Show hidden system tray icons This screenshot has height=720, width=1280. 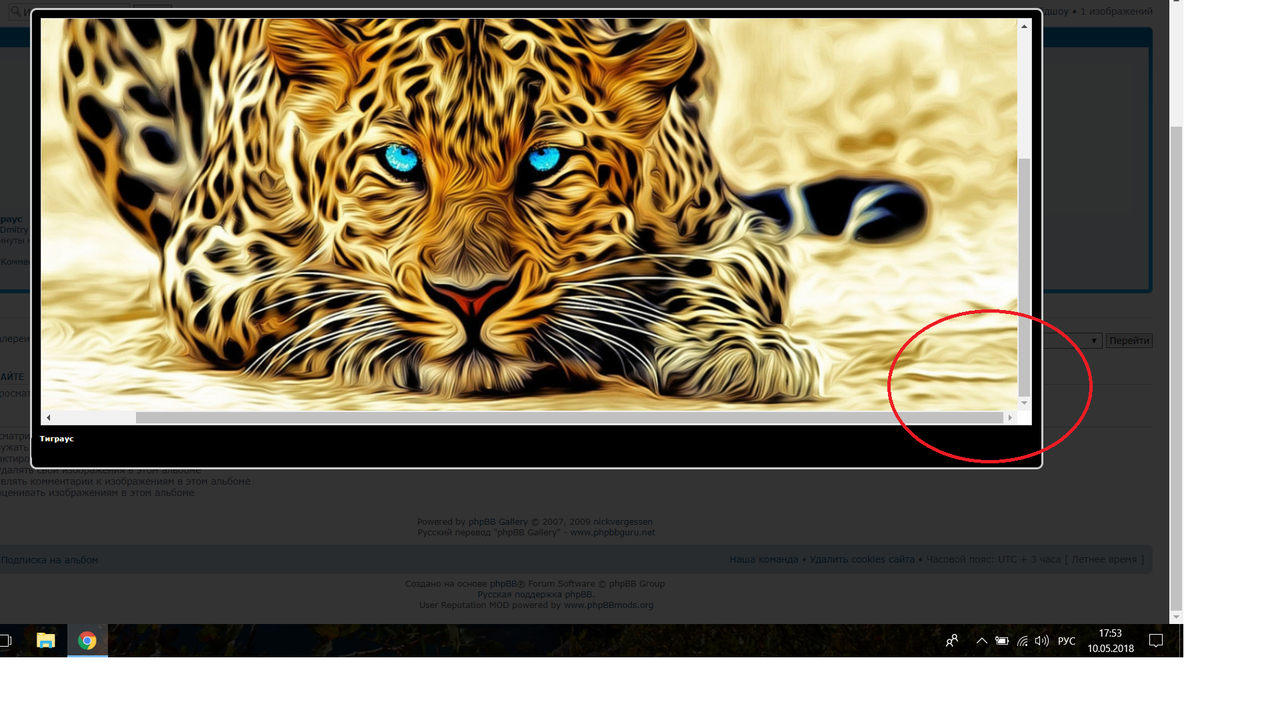981,641
